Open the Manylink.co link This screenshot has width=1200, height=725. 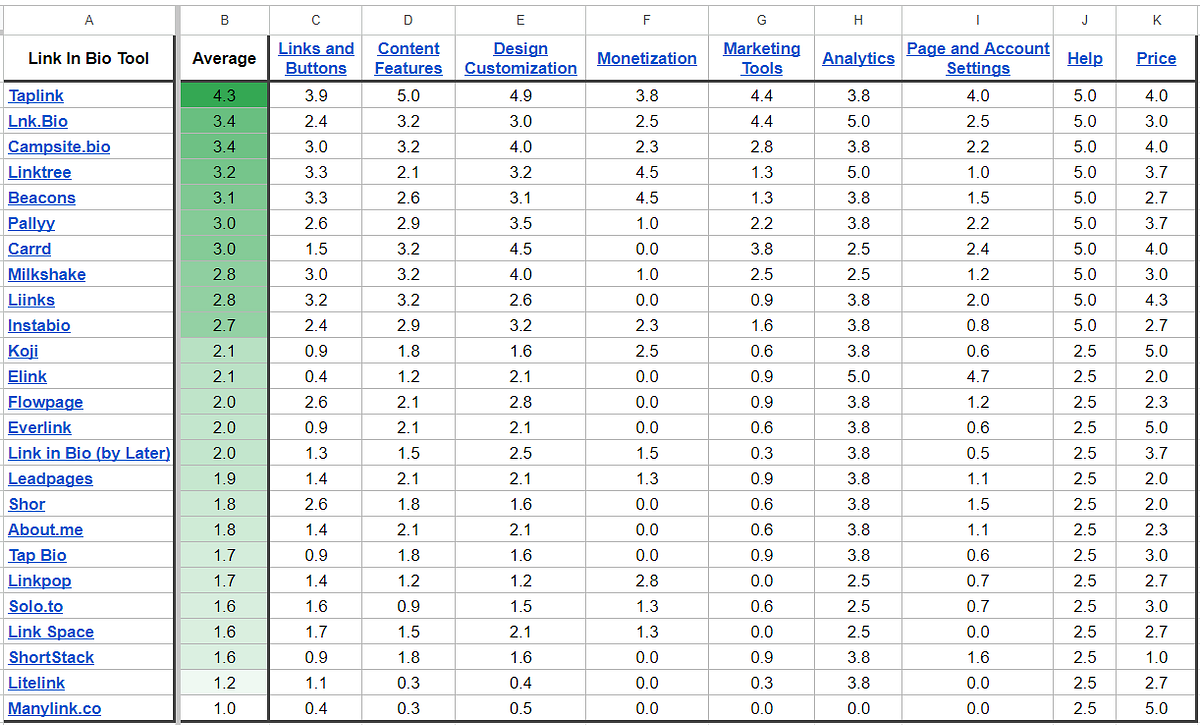point(55,708)
